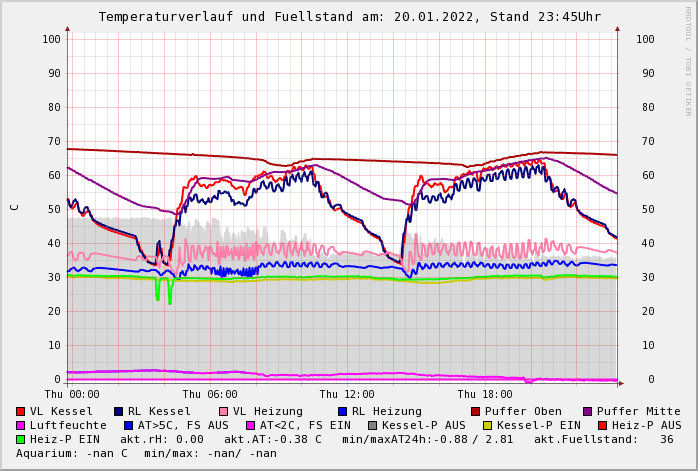
Task: Click the green Heiz-P EIN legend swatch
Action: [x=21, y=439]
